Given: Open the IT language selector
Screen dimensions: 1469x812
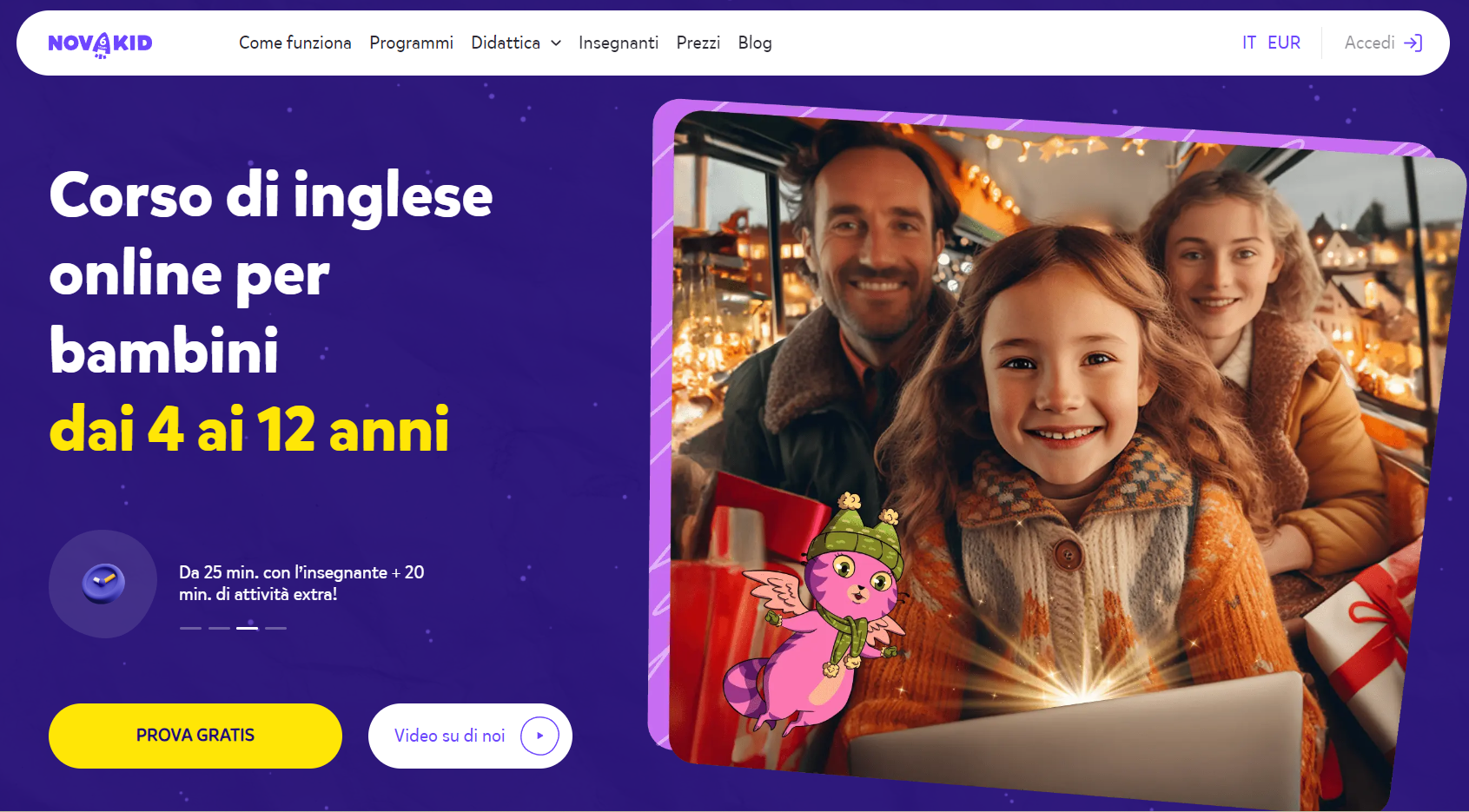Looking at the screenshot, I should (x=1249, y=43).
